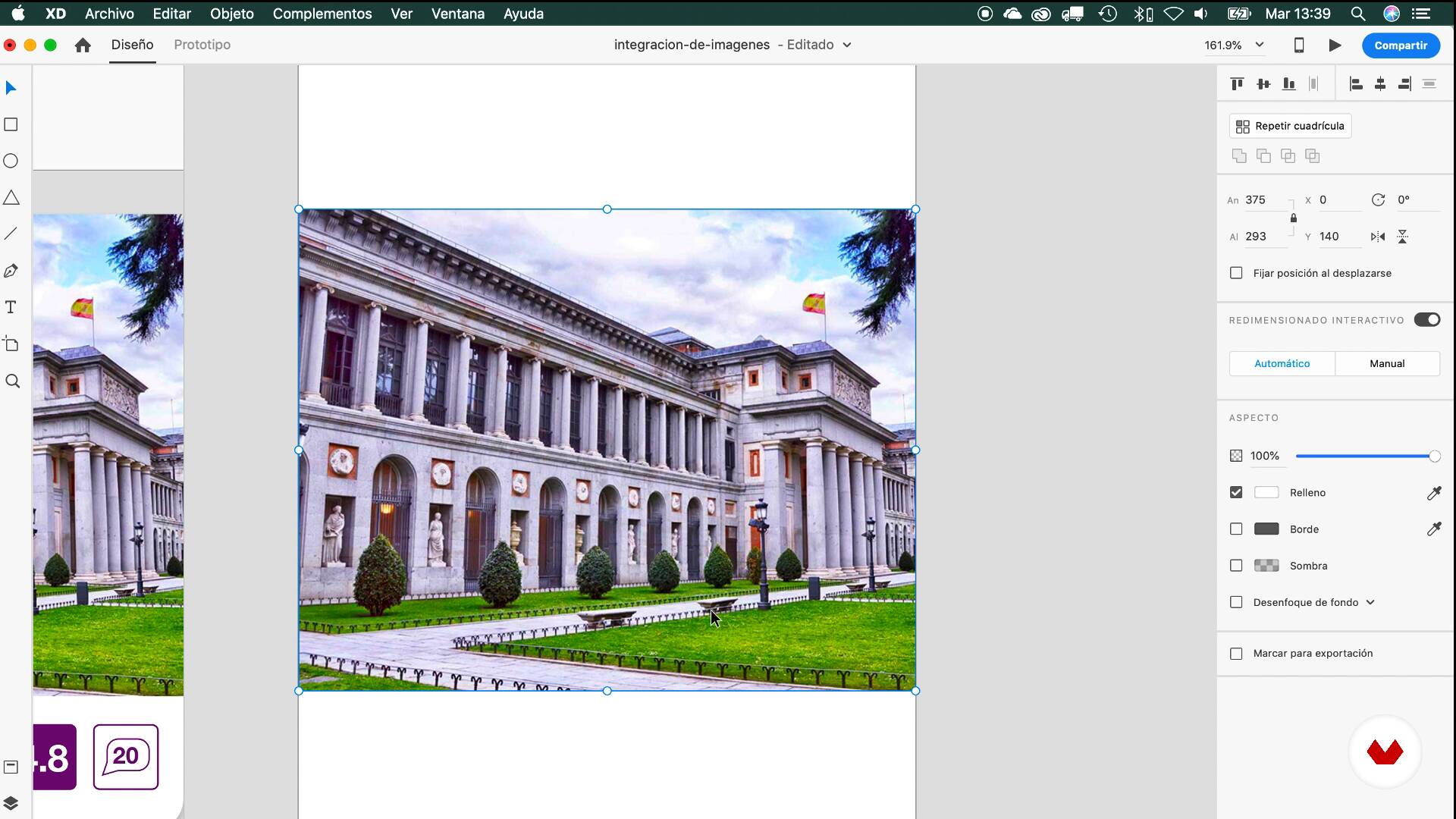The image size is (1456, 819).
Task: Click the height Al field
Action: (x=1266, y=237)
